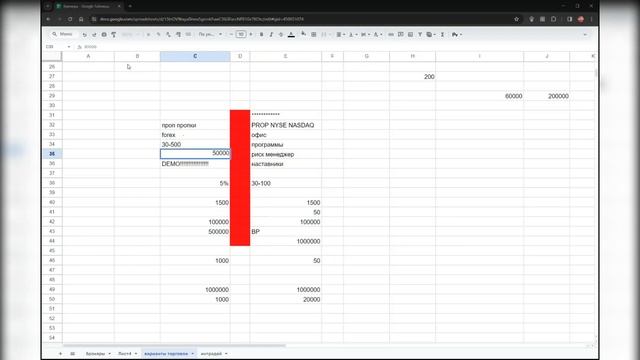Click the font size field showing 10
The width and height of the screenshot is (640, 360).
(241, 35)
